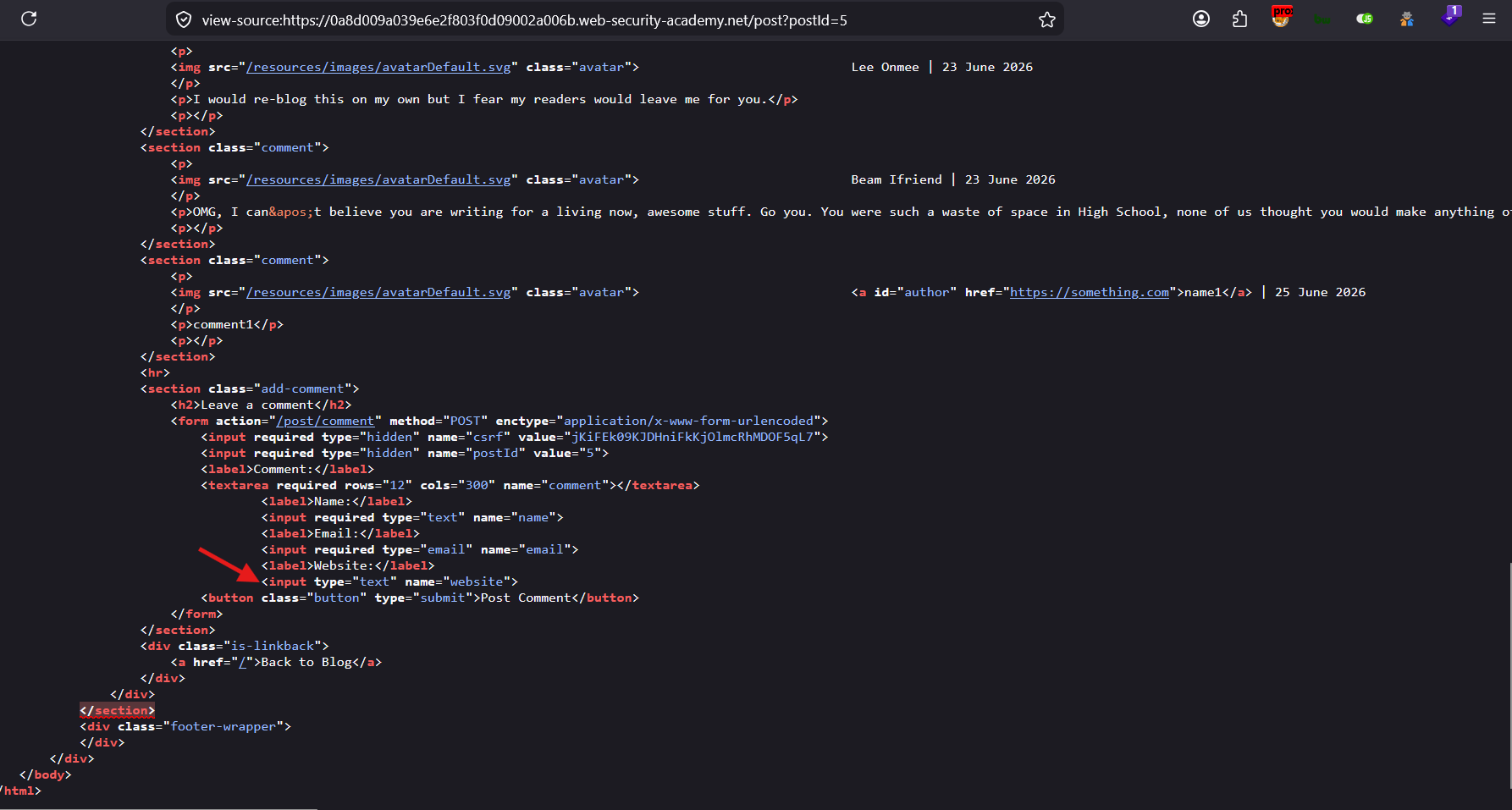Open the extensions puzzle-piece icon
This screenshot has width=1512, height=810.
(1240, 19)
